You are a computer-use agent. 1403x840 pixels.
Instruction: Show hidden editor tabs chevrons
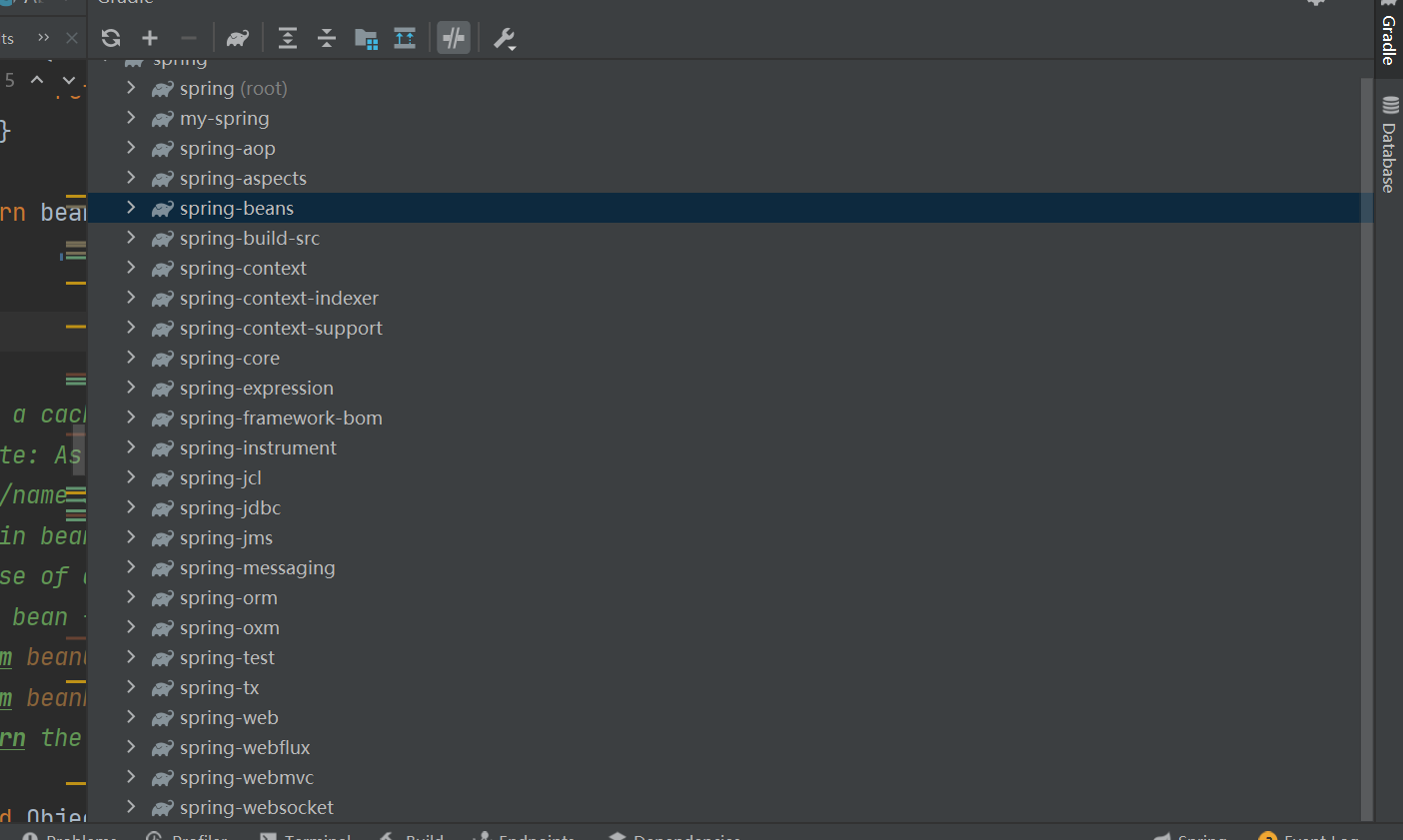point(43,38)
